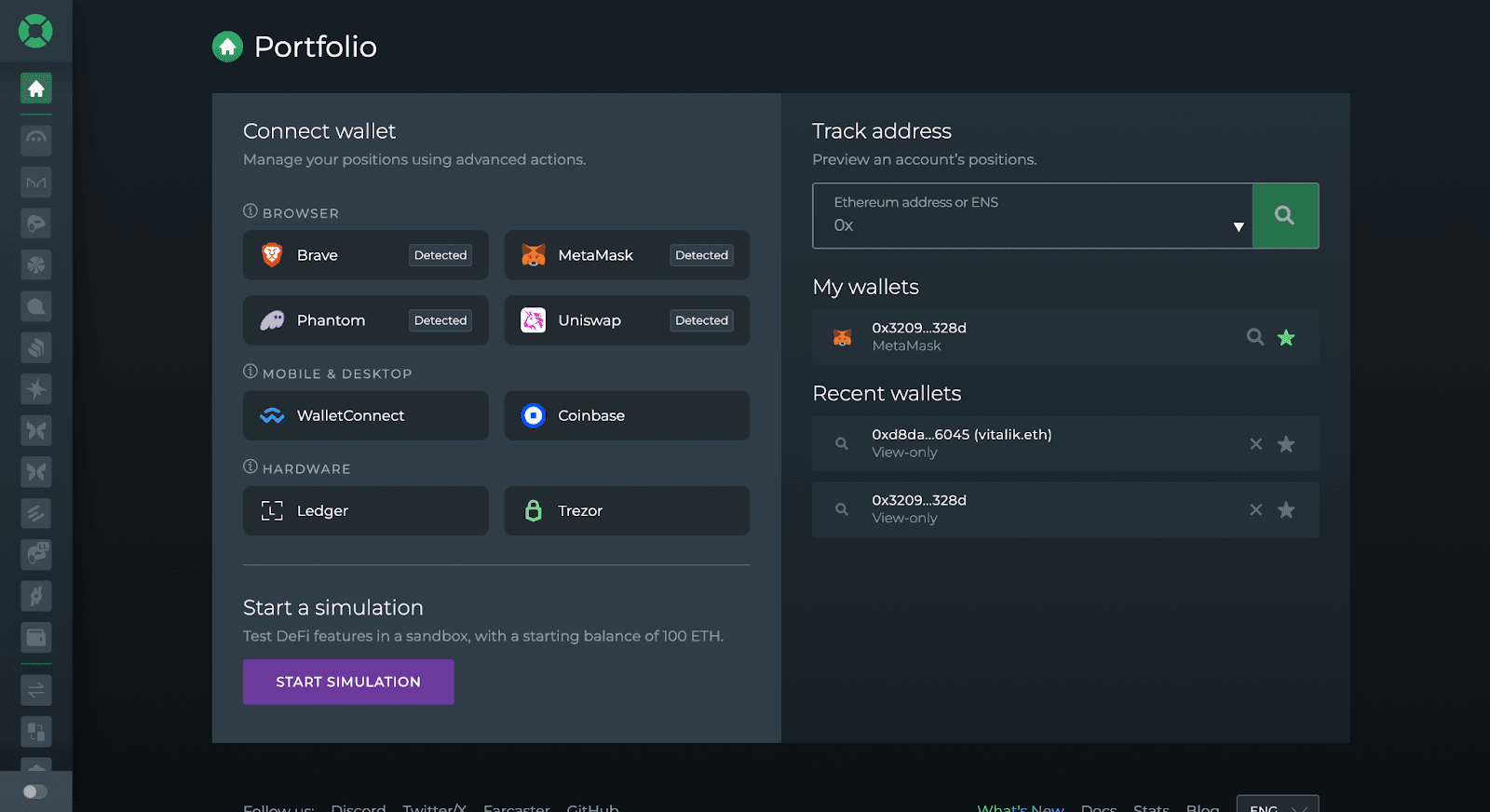
Task: Click the 0x3209...328d address in My wallets
Action: (919, 328)
